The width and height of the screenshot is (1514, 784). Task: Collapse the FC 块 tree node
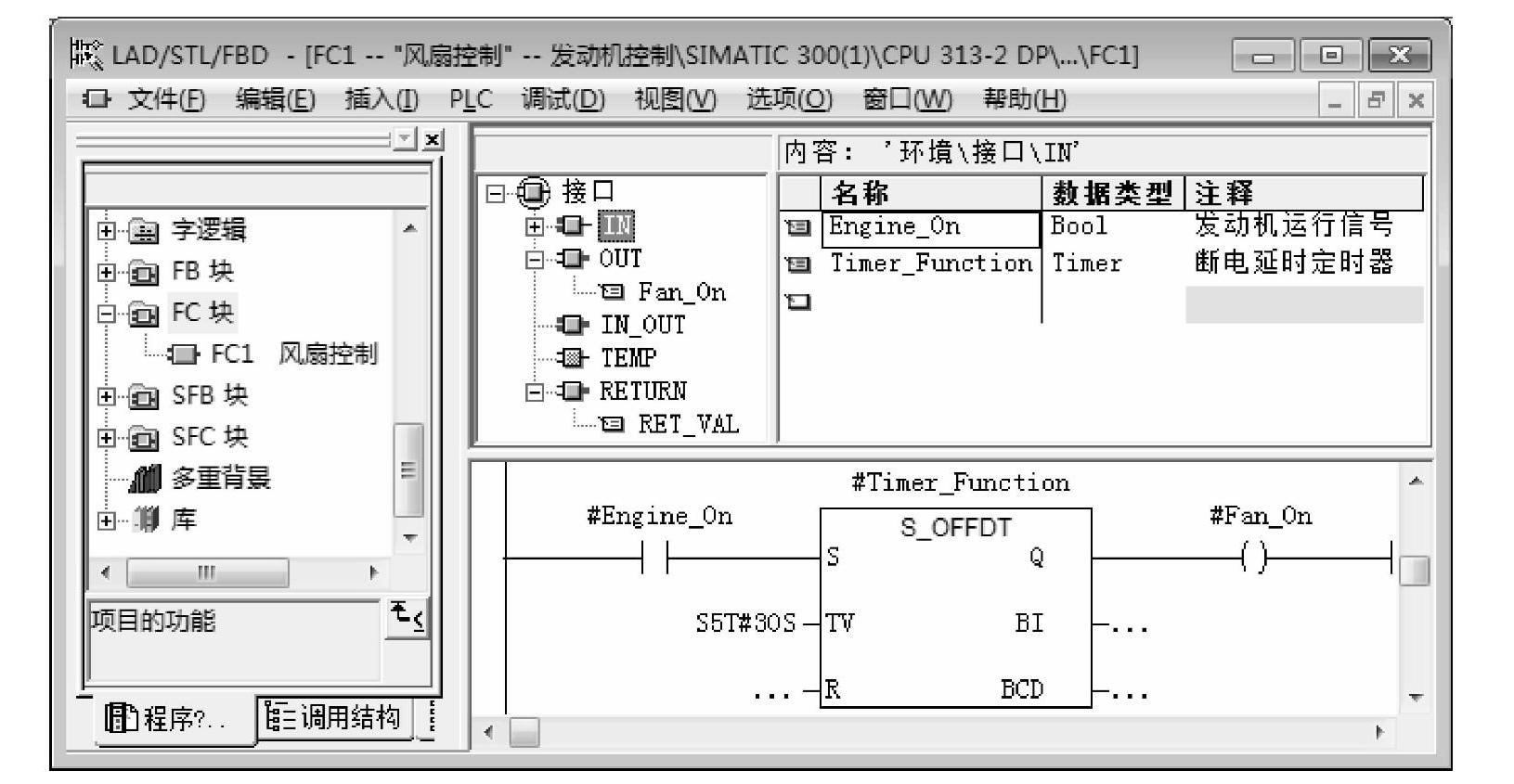tap(108, 314)
